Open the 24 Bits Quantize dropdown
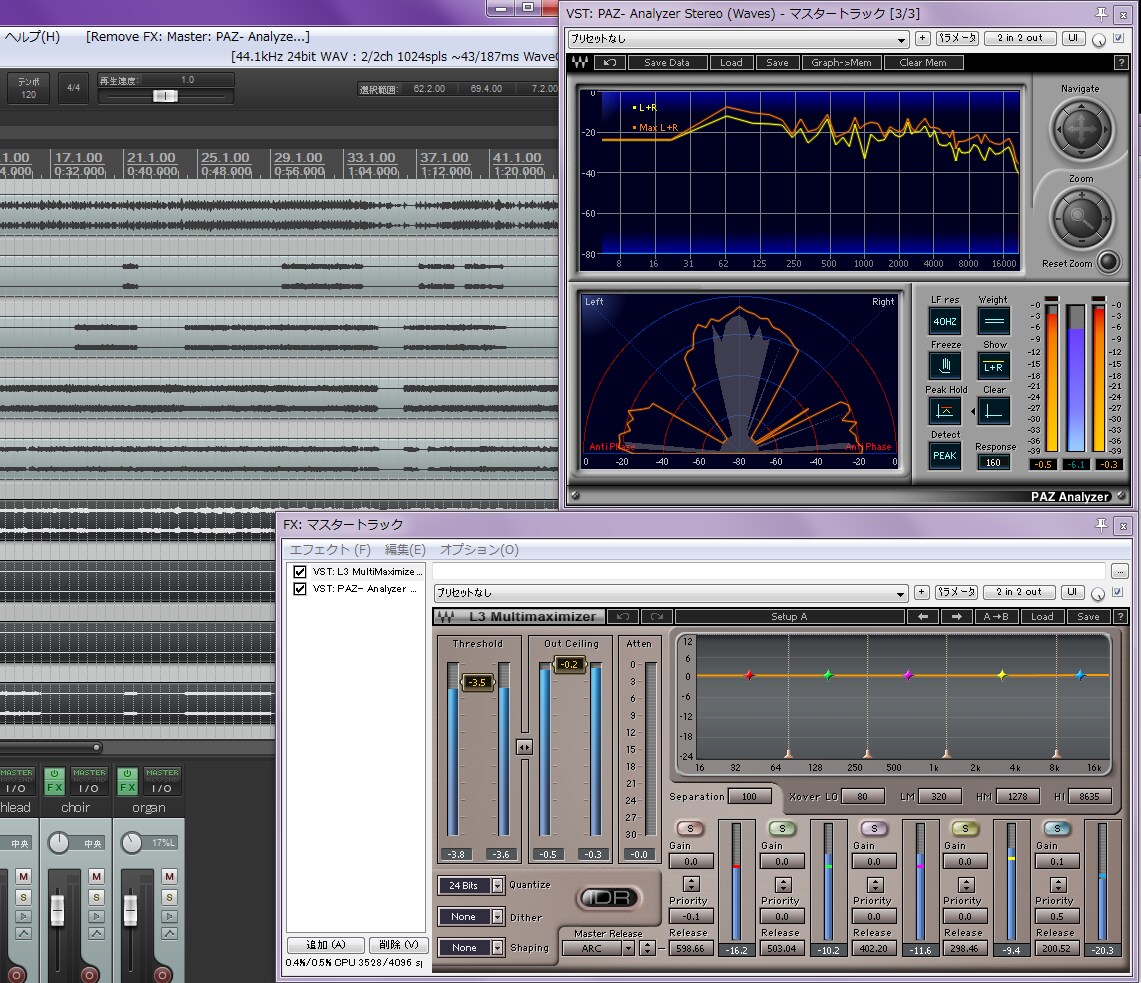This screenshot has width=1141, height=983. click(498, 885)
